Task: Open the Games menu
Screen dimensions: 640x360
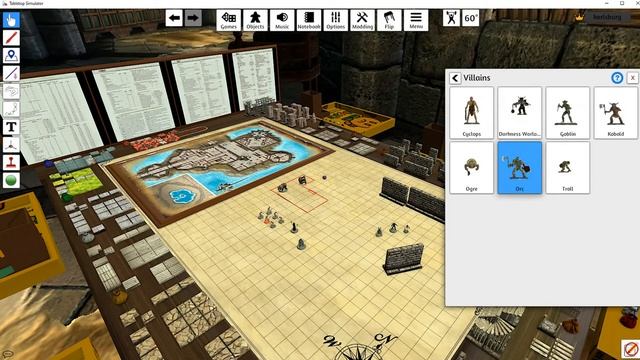Action: [x=229, y=20]
